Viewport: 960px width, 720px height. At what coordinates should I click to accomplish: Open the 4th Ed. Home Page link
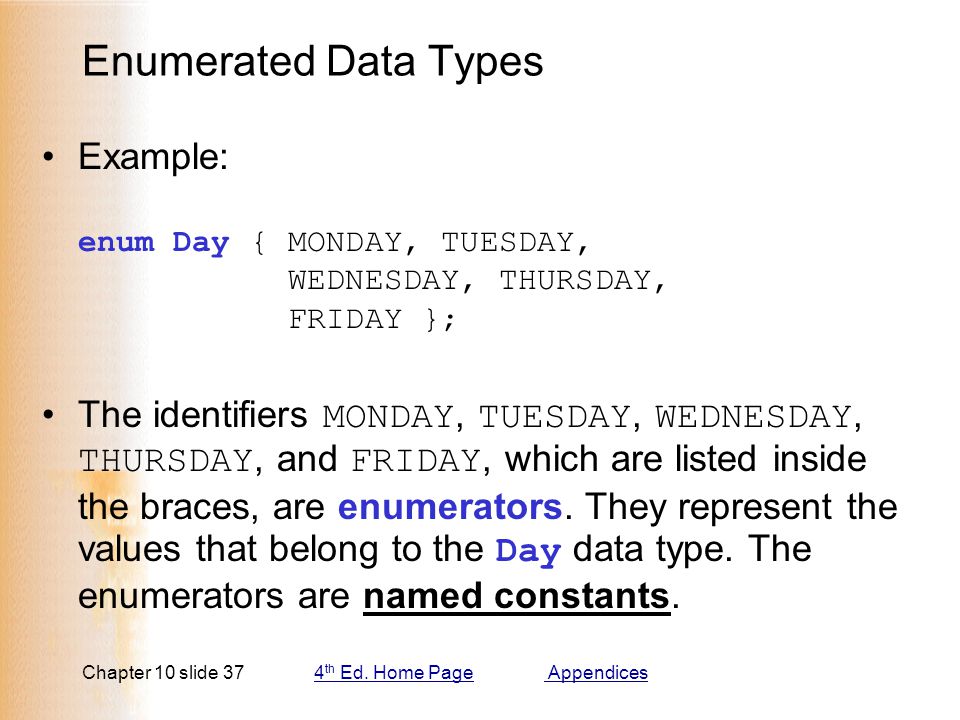[x=394, y=672]
